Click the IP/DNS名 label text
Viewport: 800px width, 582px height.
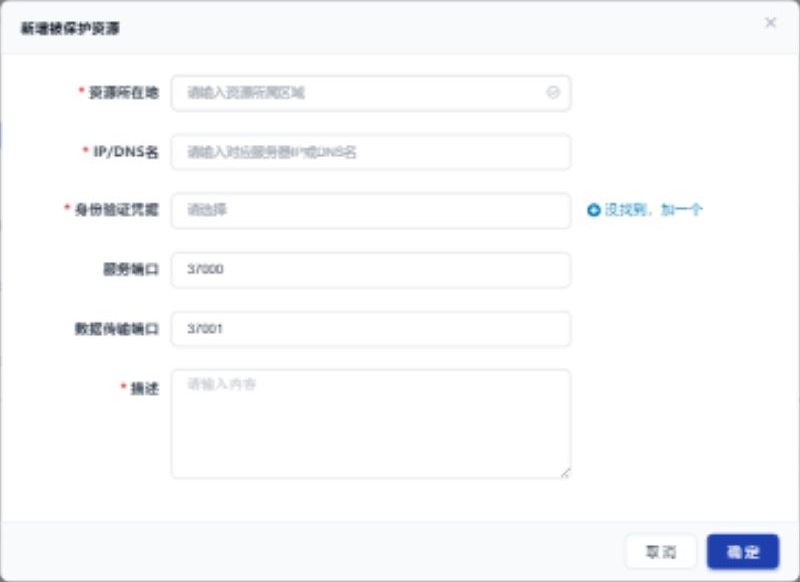point(126,151)
